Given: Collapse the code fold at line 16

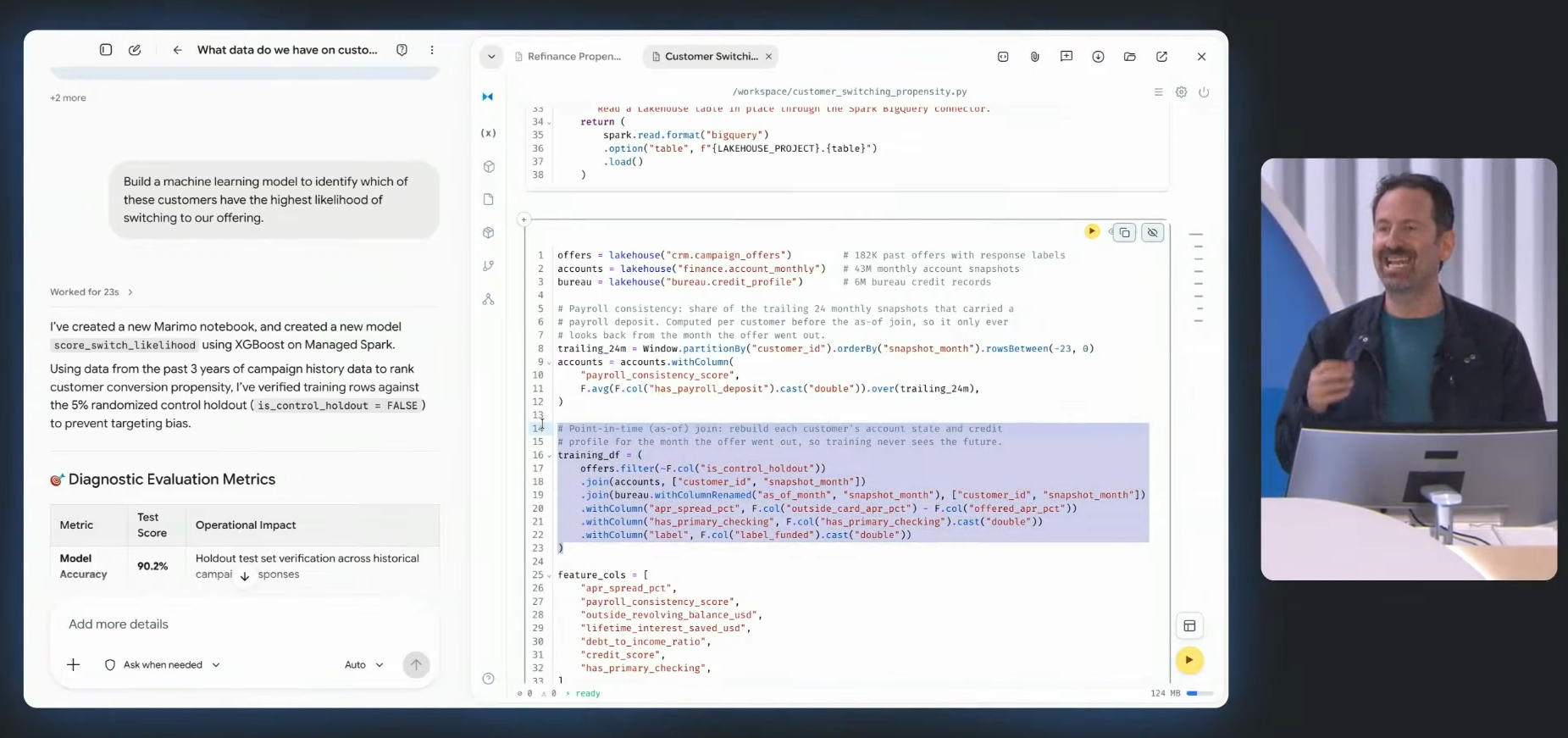Looking at the screenshot, I should 549,456.
